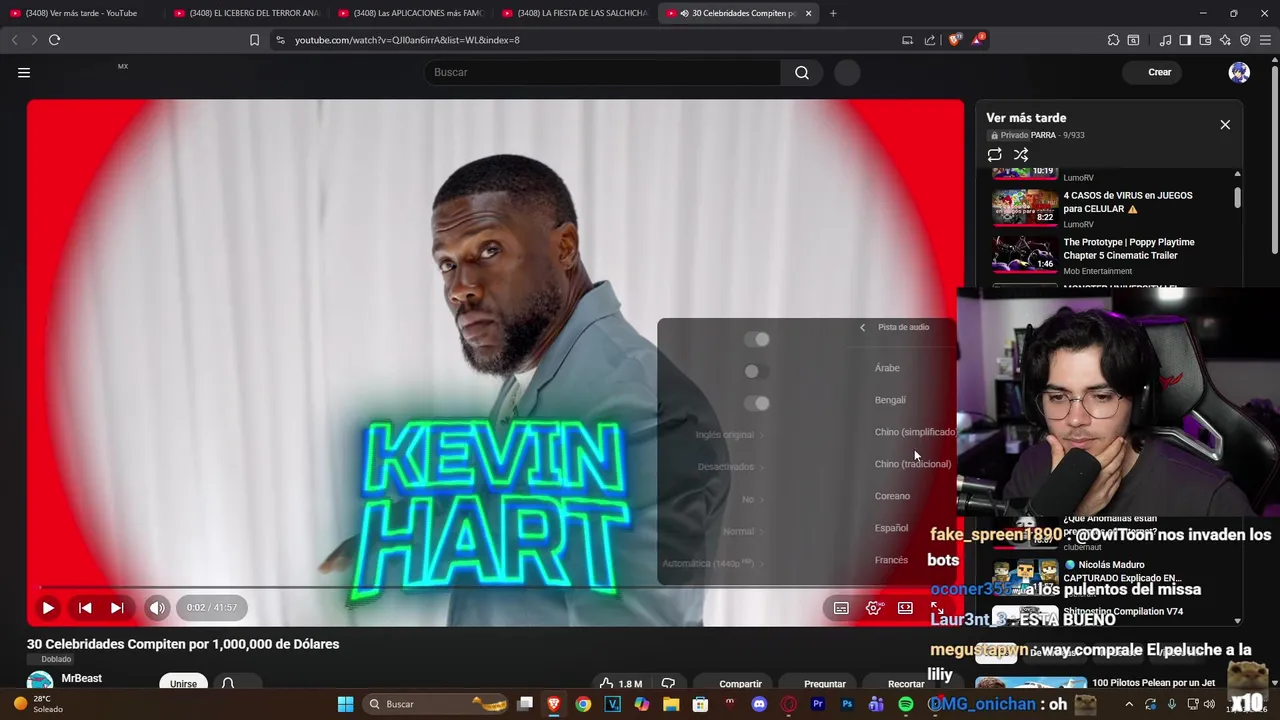Open Brave VPN shield icon
Image resolution: width=1280 pixels, height=720 pixels.
(1245, 40)
